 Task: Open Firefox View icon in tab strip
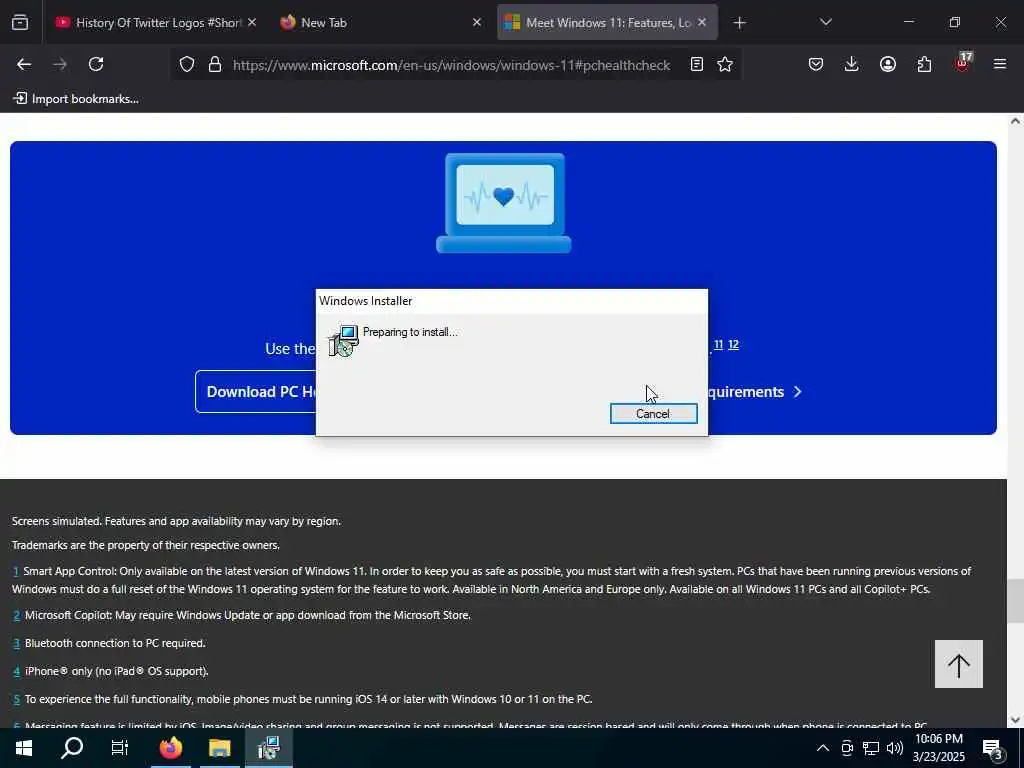click(20, 22)
